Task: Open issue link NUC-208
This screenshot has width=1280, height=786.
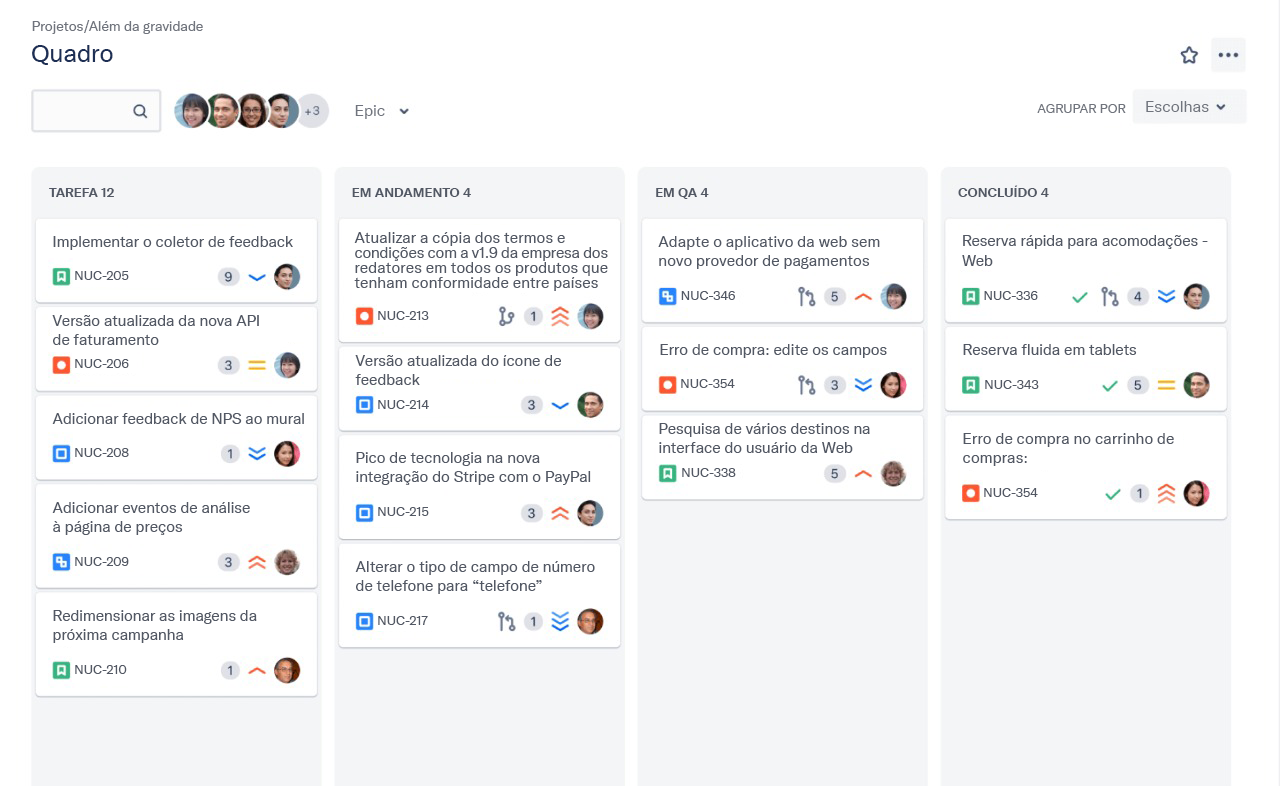Action: (101, 453)
